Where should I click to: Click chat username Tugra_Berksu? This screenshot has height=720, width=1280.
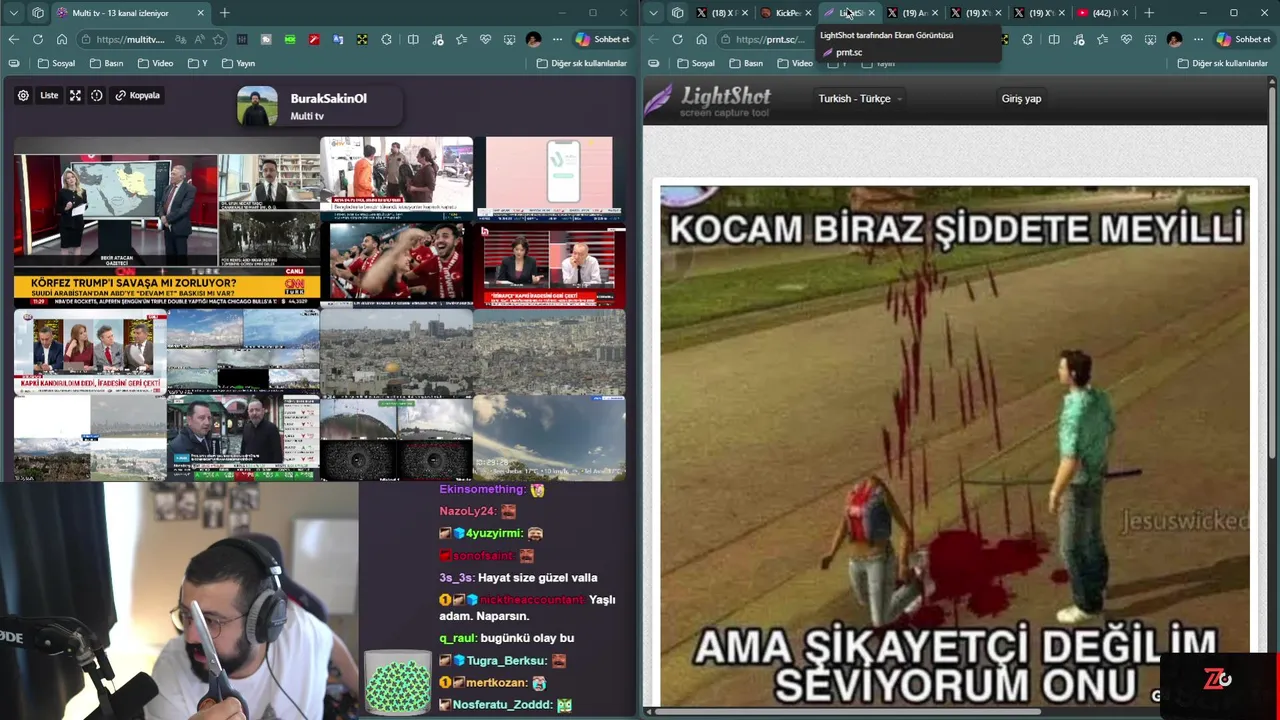(x=506, y=661)
